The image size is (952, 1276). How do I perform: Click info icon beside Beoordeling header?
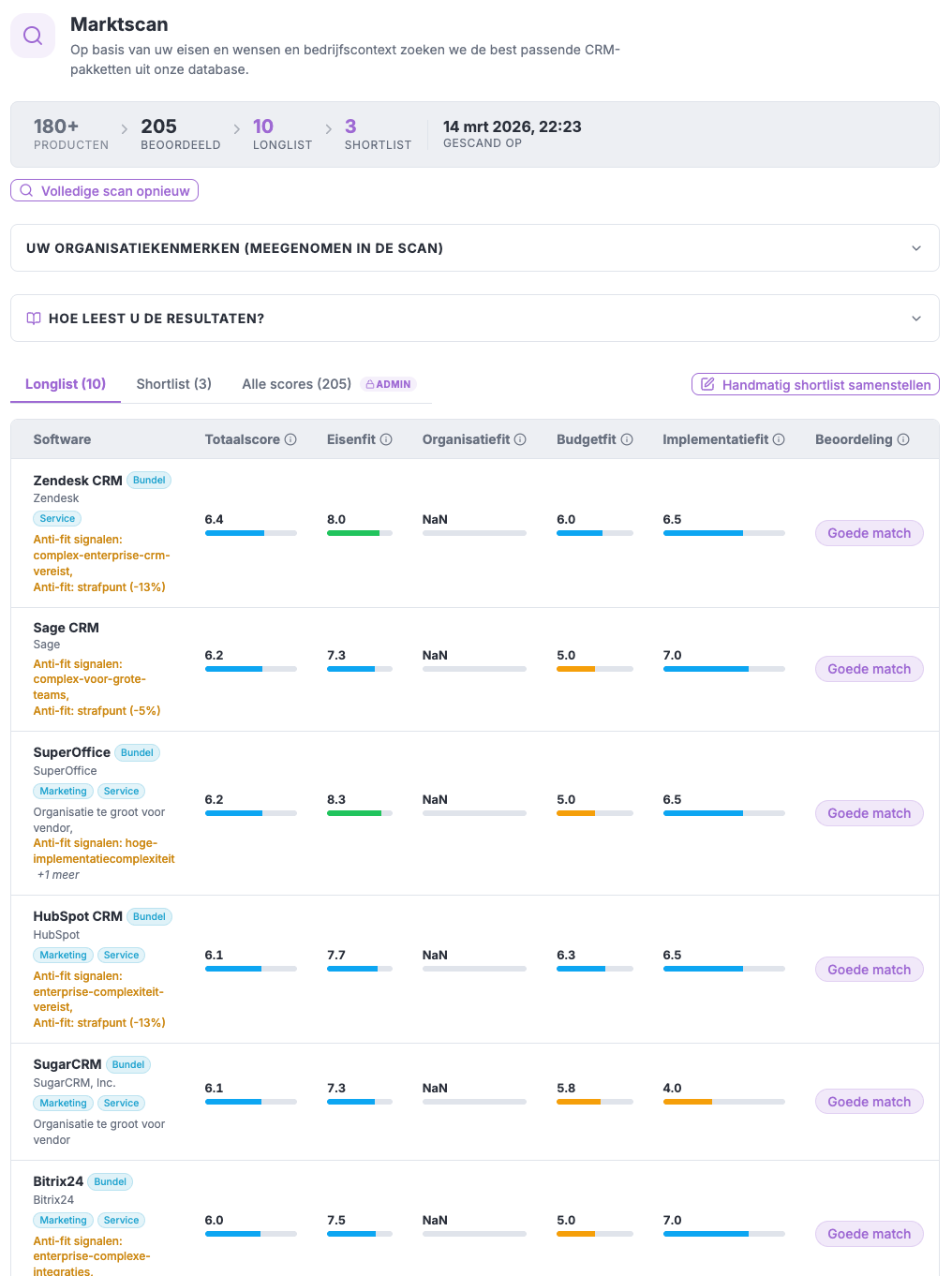[903, 439]
